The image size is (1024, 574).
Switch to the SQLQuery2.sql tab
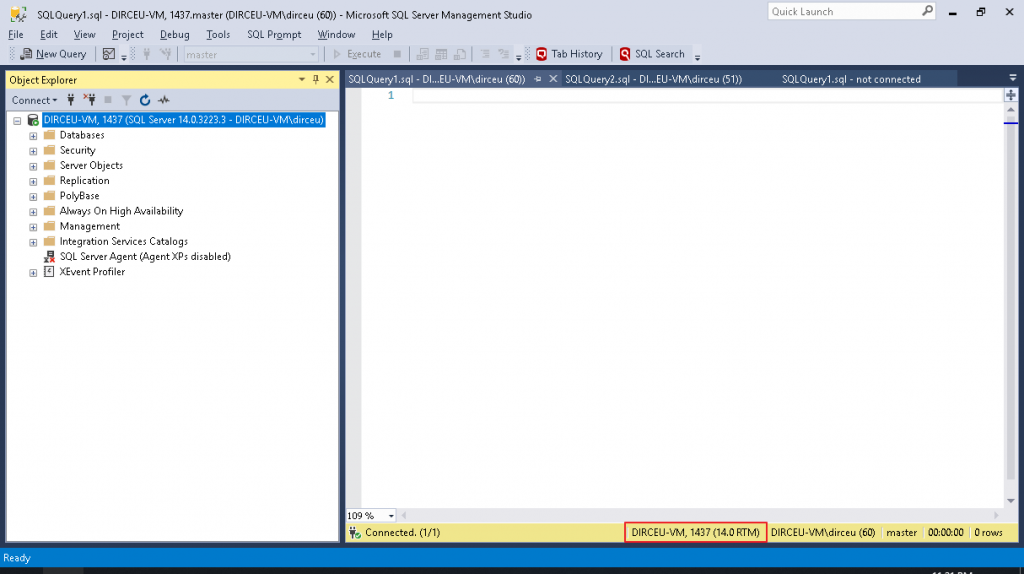click(x=653, y=79)
